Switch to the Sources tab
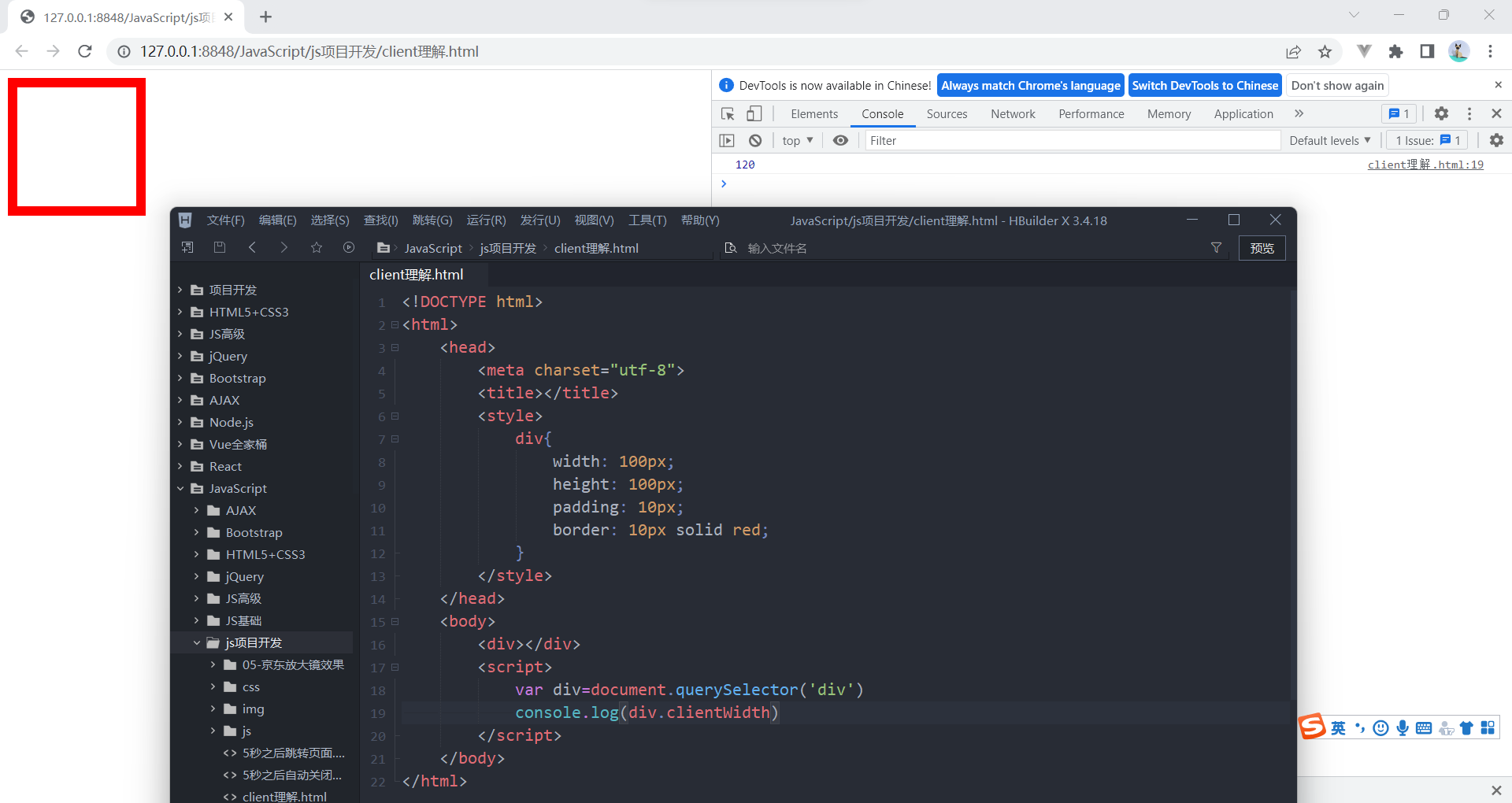The image size is (1512, 803). coord(947,113)
